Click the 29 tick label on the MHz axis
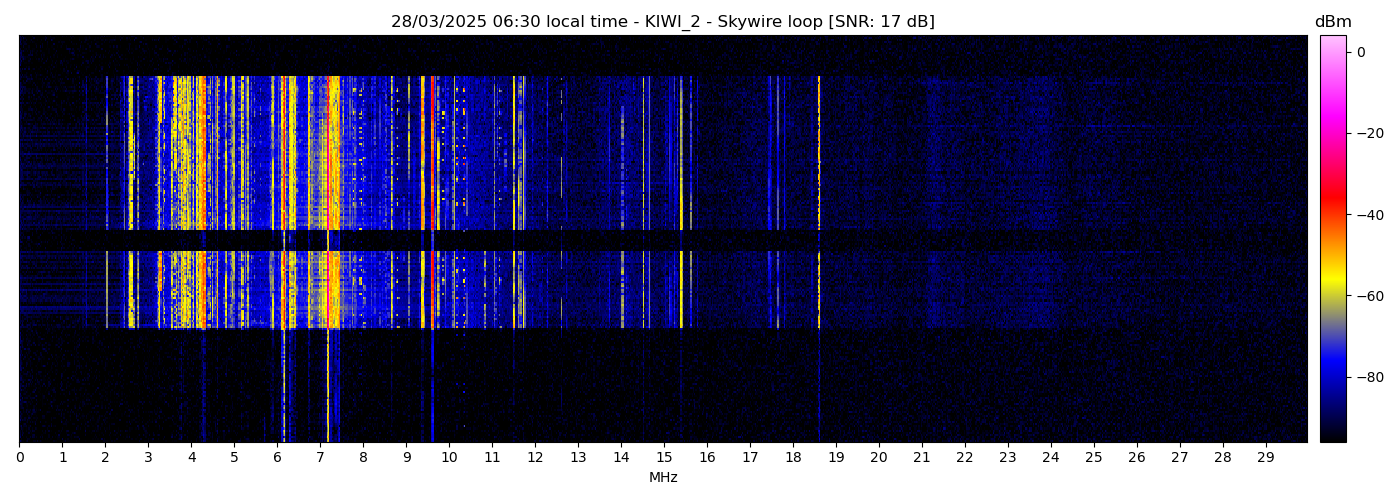Image resolution: width=1400 pixels, height=500 pixels. tap(1265, 457)
